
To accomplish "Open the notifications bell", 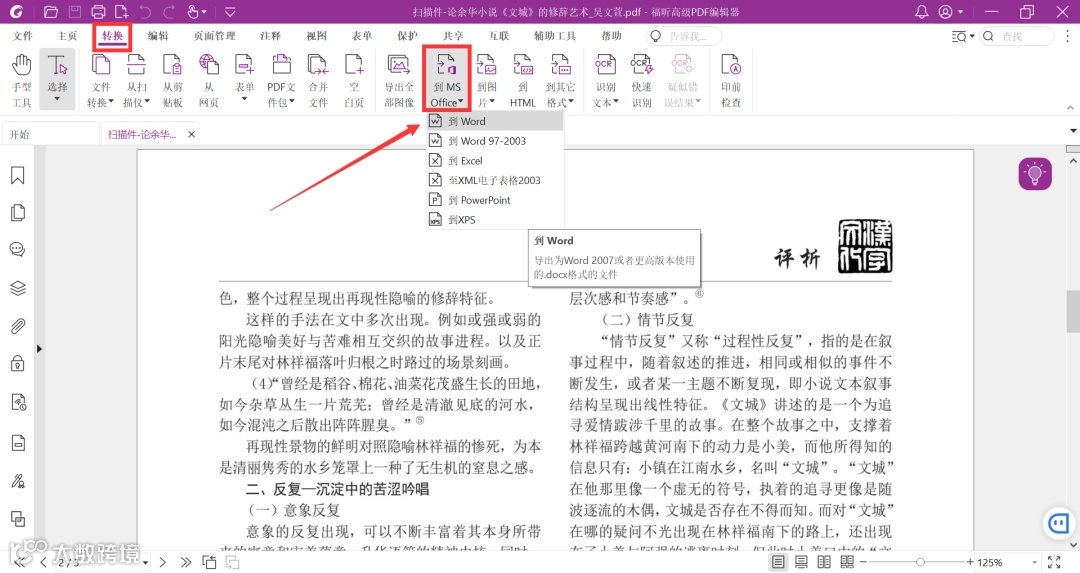I will pyautogui.click(x=921, y=12).
